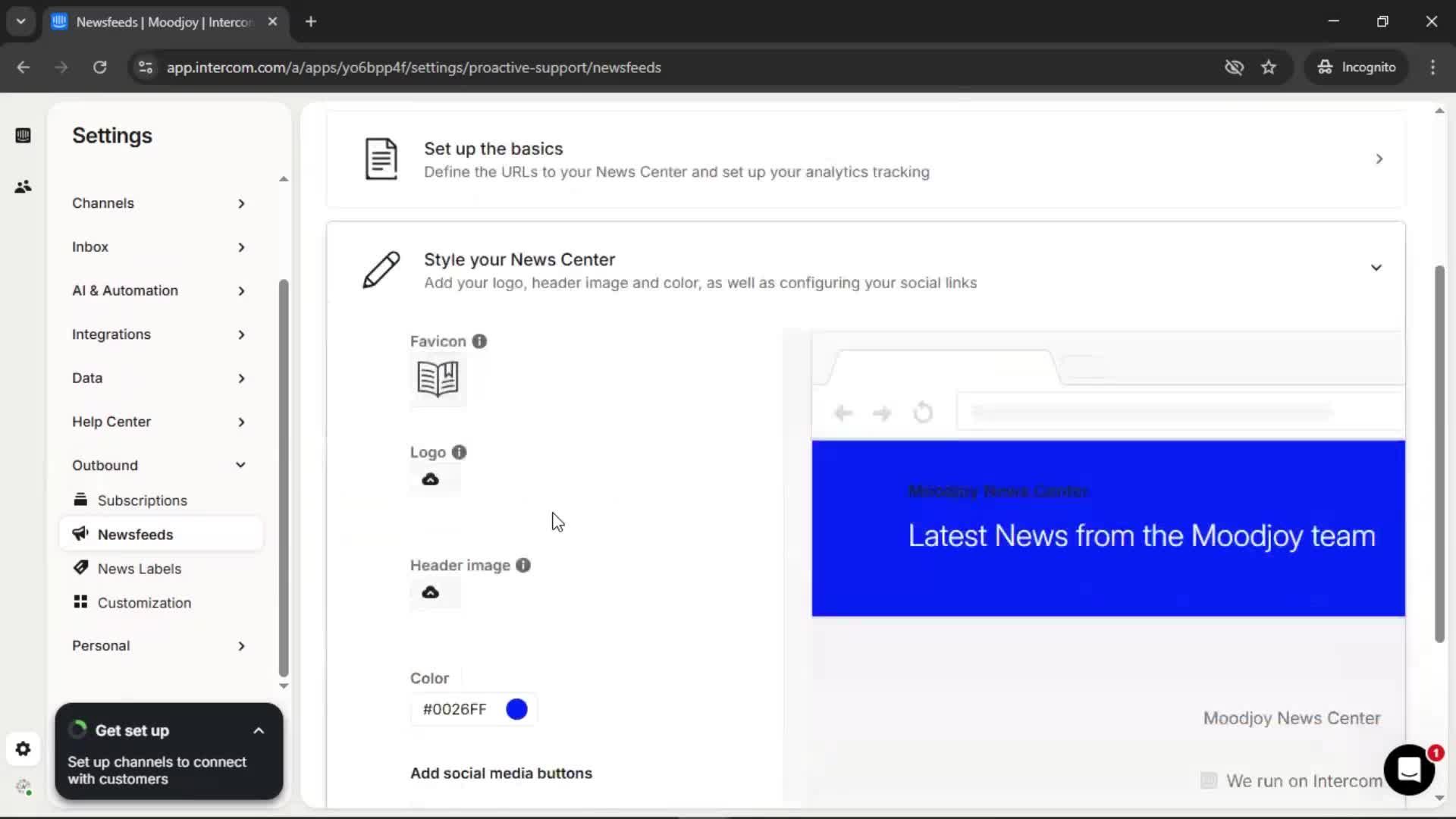
Task: Open a new browser tab
Action: 311,22
